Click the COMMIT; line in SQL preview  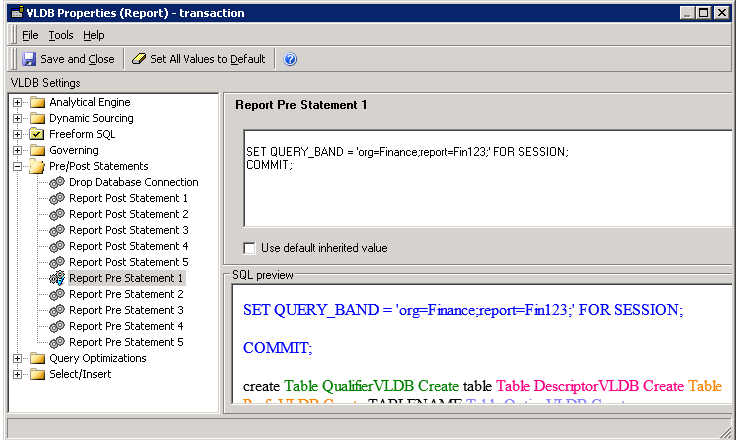pos(278,348)
